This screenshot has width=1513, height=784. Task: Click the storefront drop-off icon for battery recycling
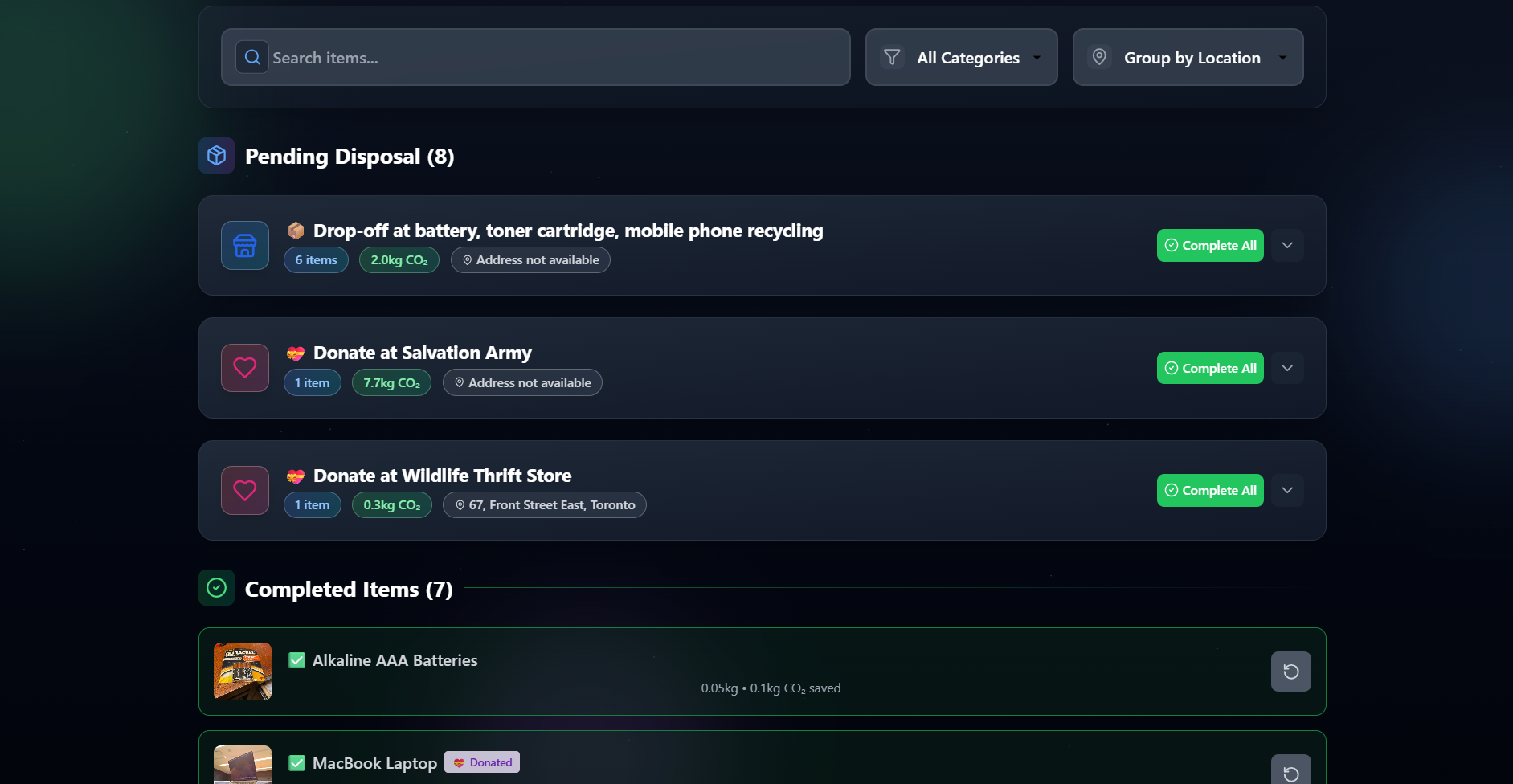244,245
